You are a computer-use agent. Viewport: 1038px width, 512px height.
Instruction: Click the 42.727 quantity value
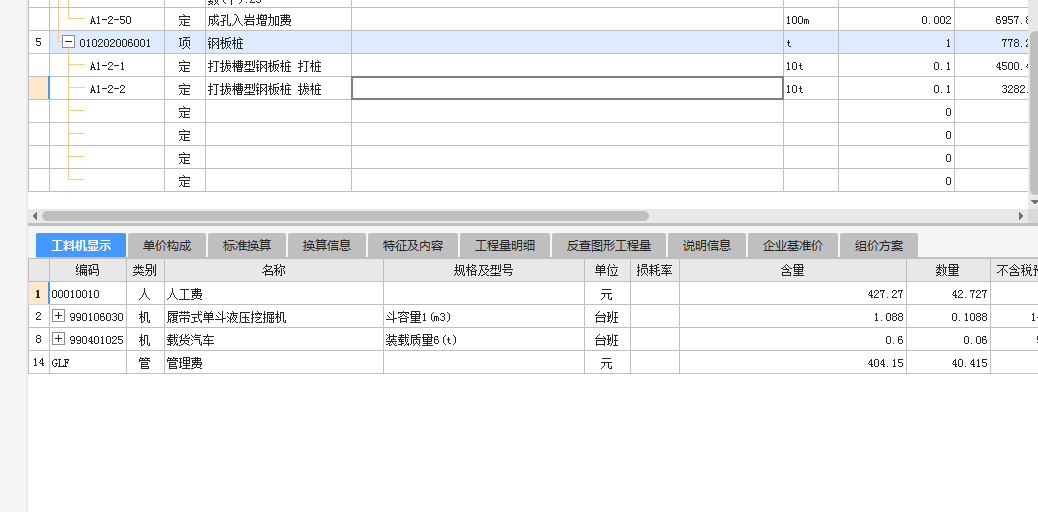point(947,293)
